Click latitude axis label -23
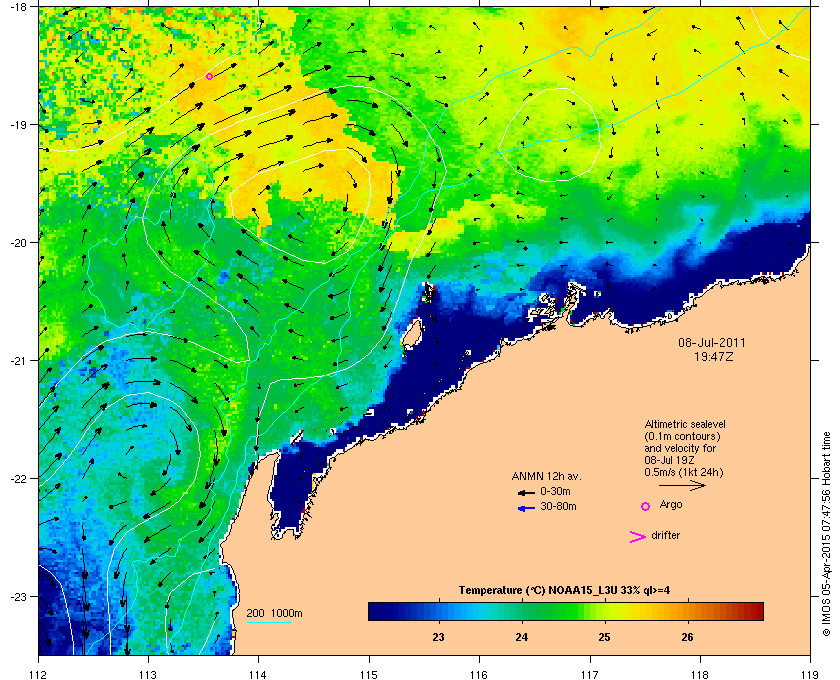The width and height of the screenshot is (840, 680). (x=18, y=596)
